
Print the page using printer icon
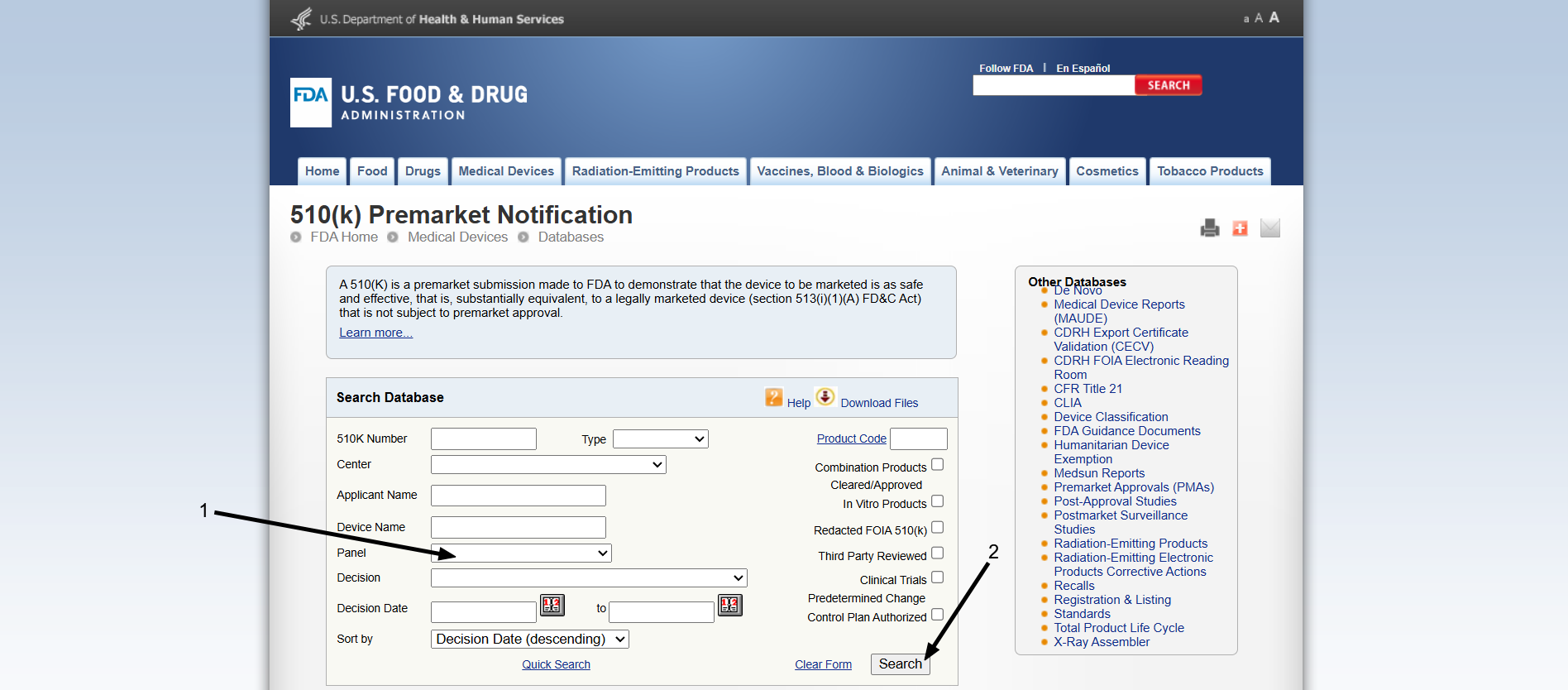point(1210,228)
